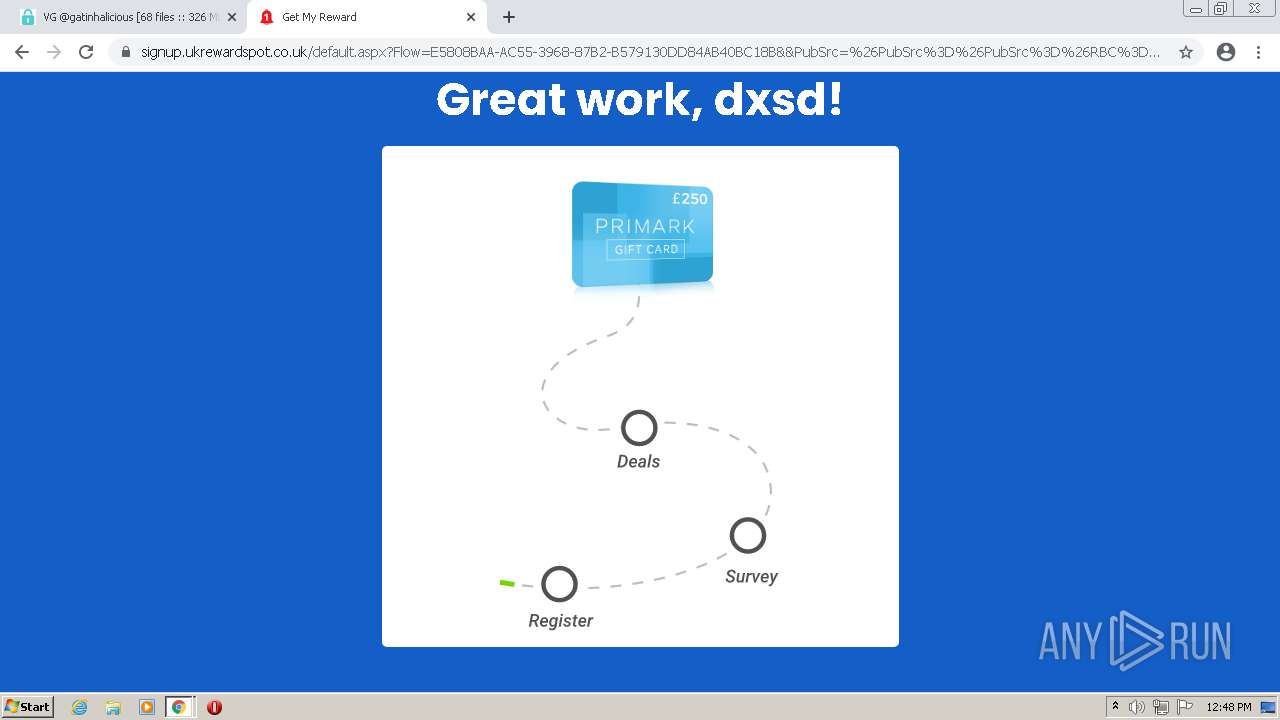Select the Deals step circle
Viewport: 1280px width, 720px height.
pos(639,428)
